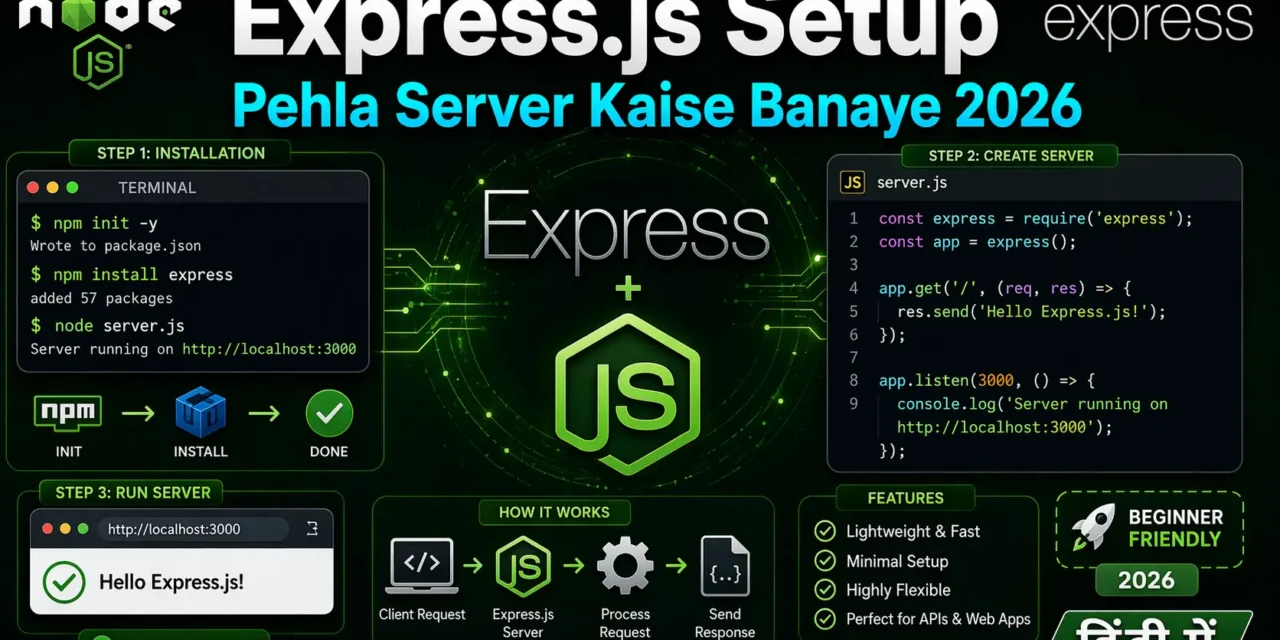The width and height of the screenshot is (1280, 640).
Task: Click the STEP 3: RUN SERVER header
Action: pyautogui.click(x=133, y=492)
